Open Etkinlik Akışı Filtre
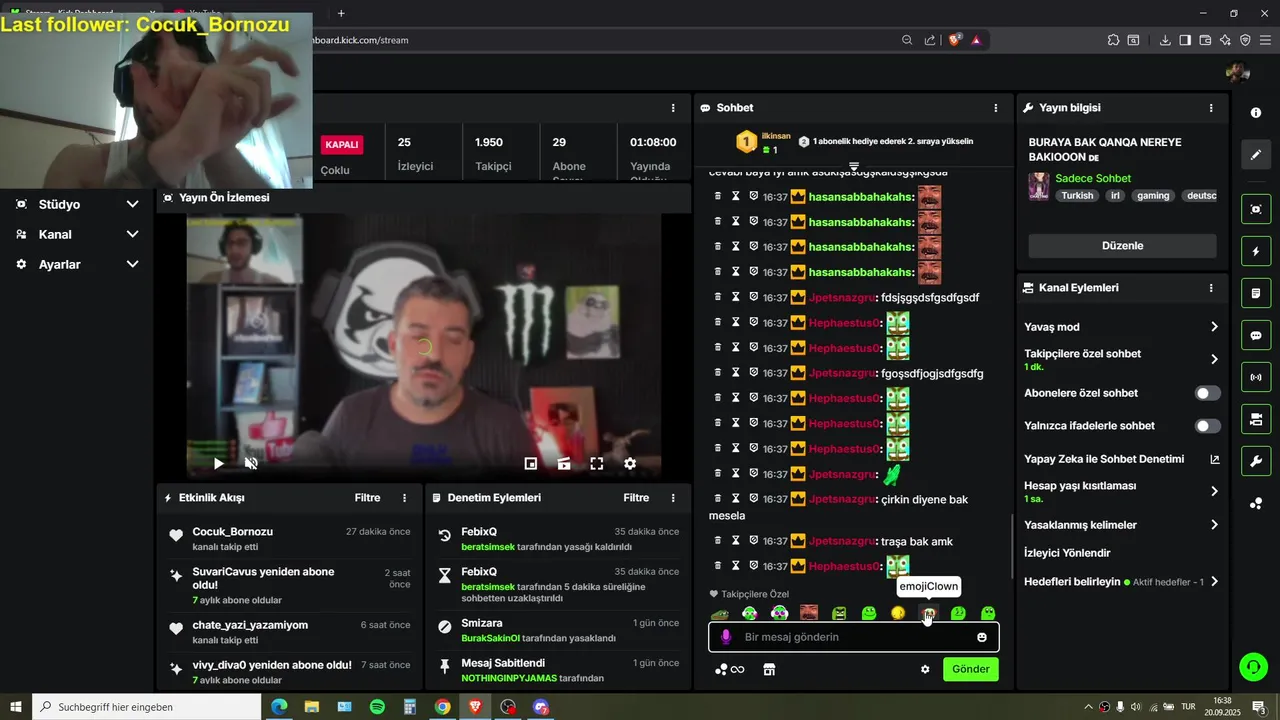The image size is (1280, 720). (367, 498)
